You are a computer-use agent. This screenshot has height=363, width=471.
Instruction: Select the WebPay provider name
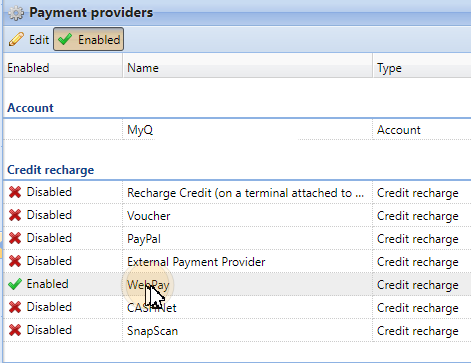pos(148,285)
